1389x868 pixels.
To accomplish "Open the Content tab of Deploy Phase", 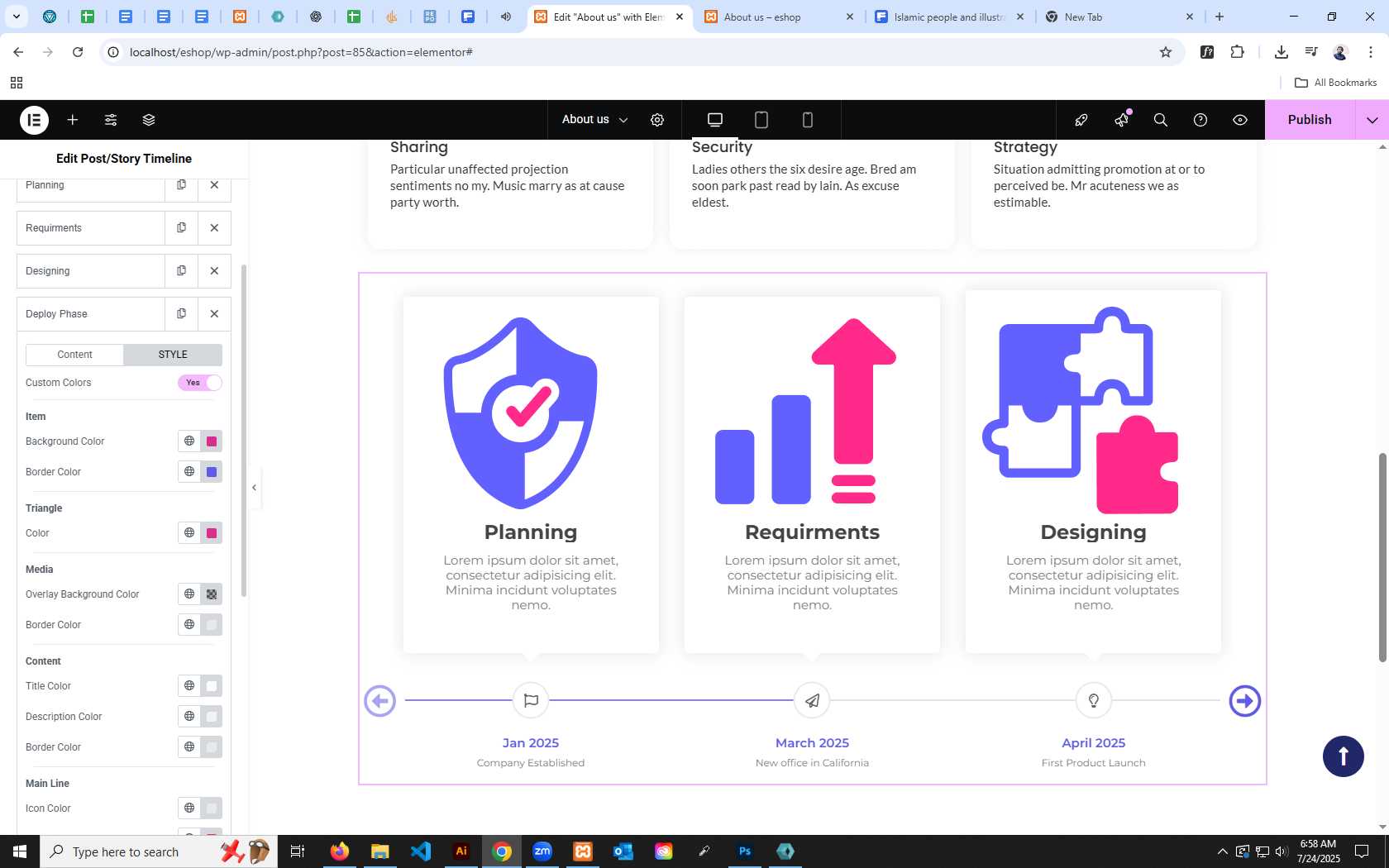I will [74, 355].
